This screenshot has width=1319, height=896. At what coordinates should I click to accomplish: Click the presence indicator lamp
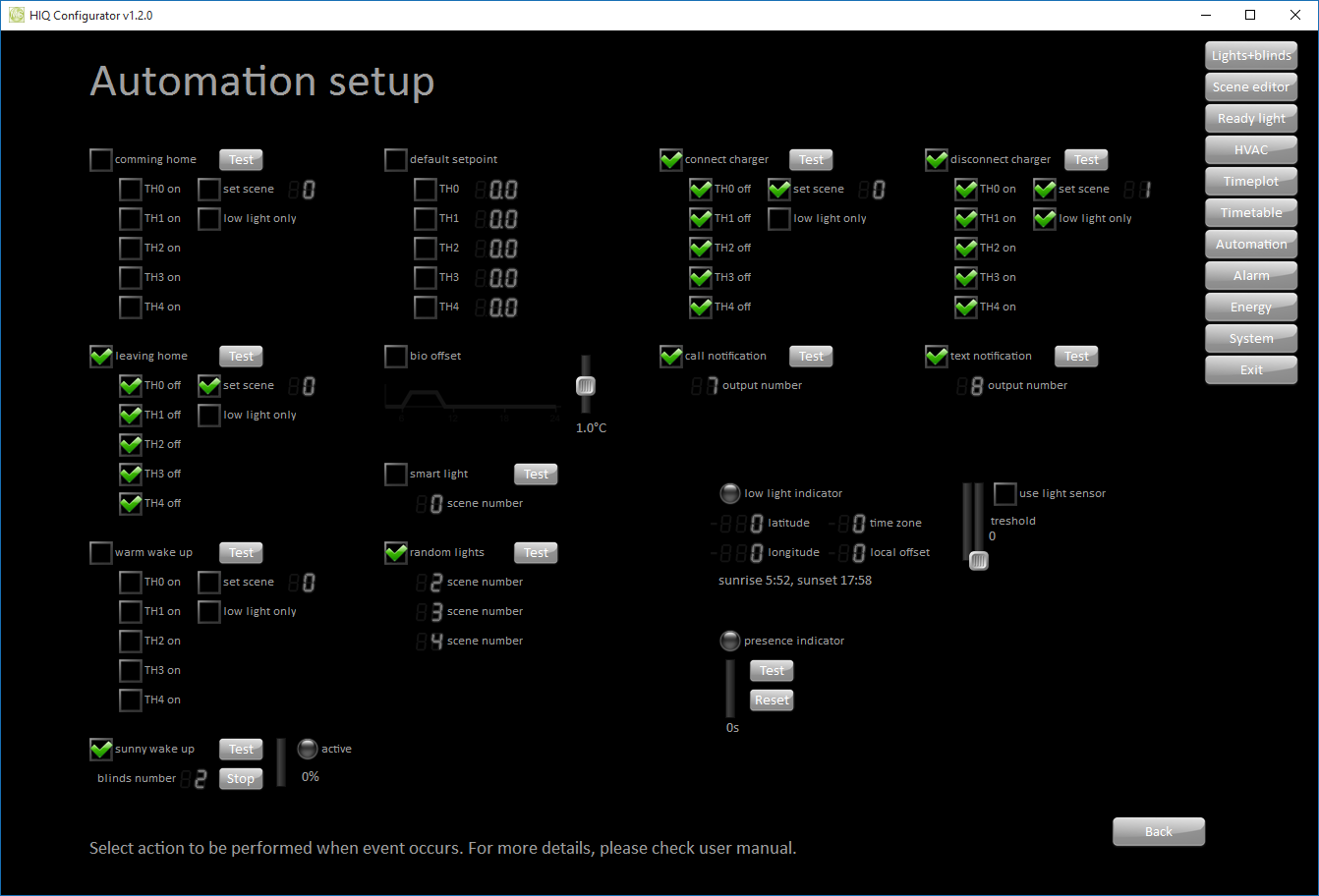(x=729, y=641)
